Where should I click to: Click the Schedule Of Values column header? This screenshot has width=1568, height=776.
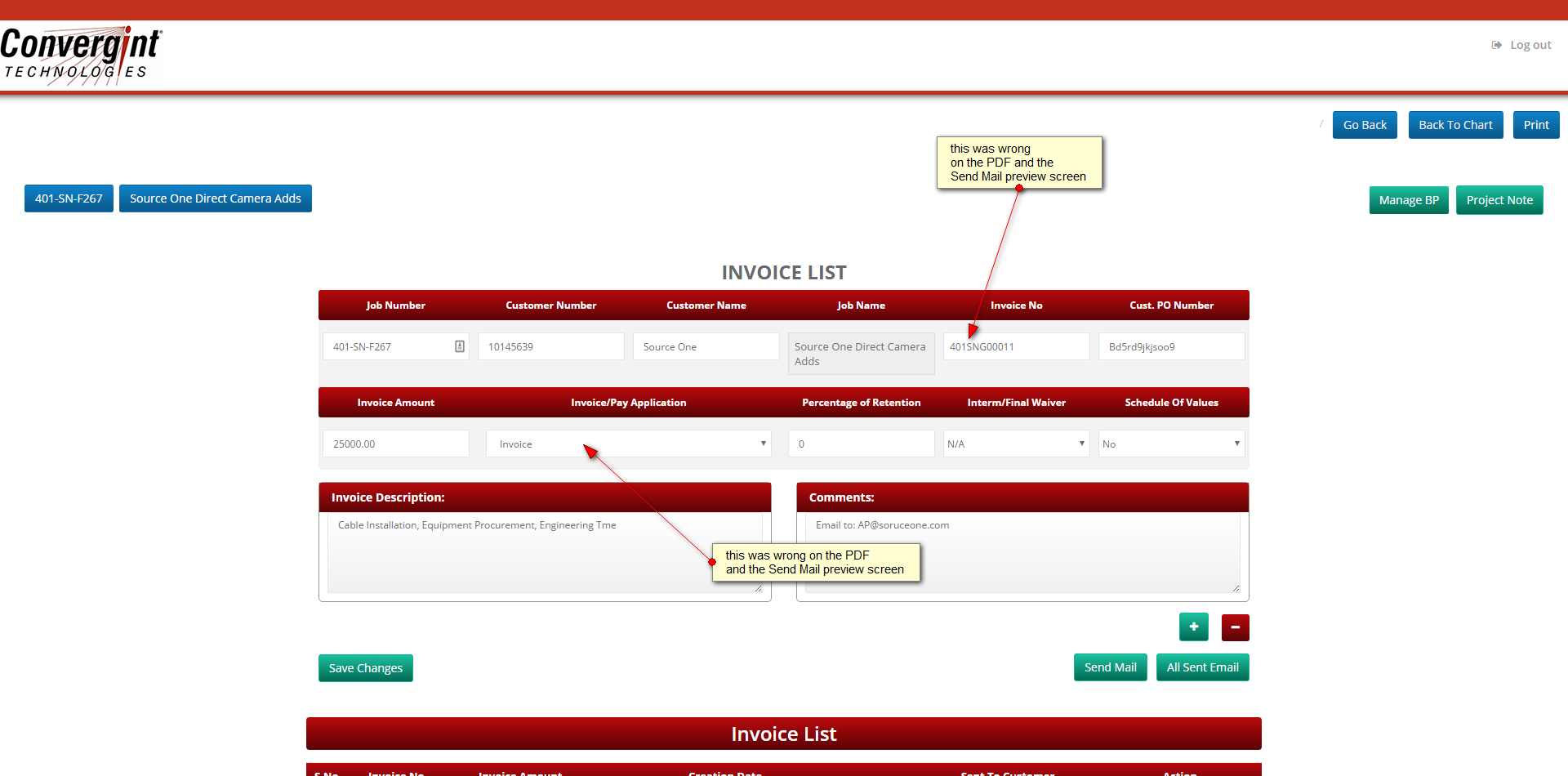coord(1172,403)
